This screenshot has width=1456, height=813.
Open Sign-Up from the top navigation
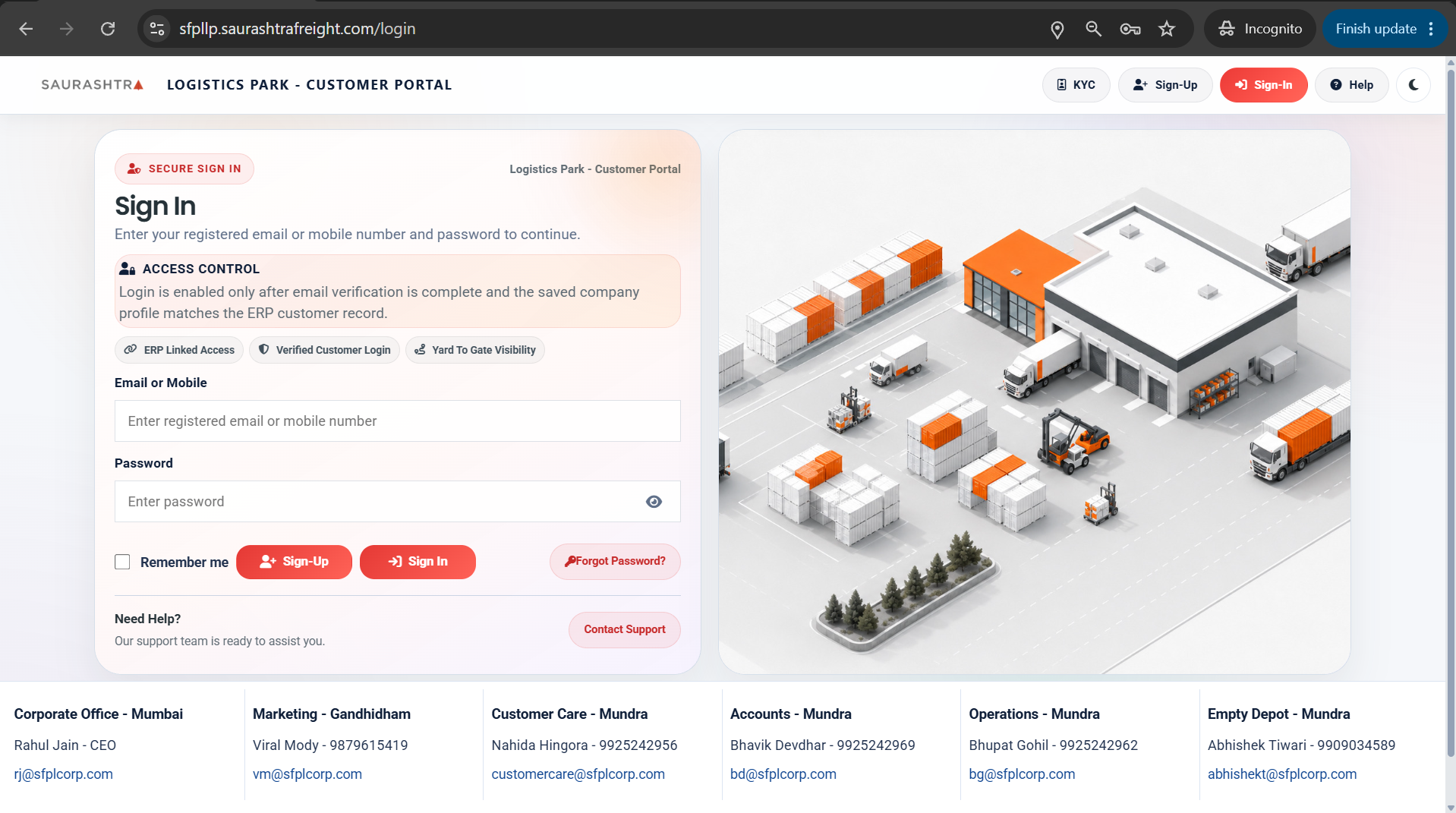1165,85
